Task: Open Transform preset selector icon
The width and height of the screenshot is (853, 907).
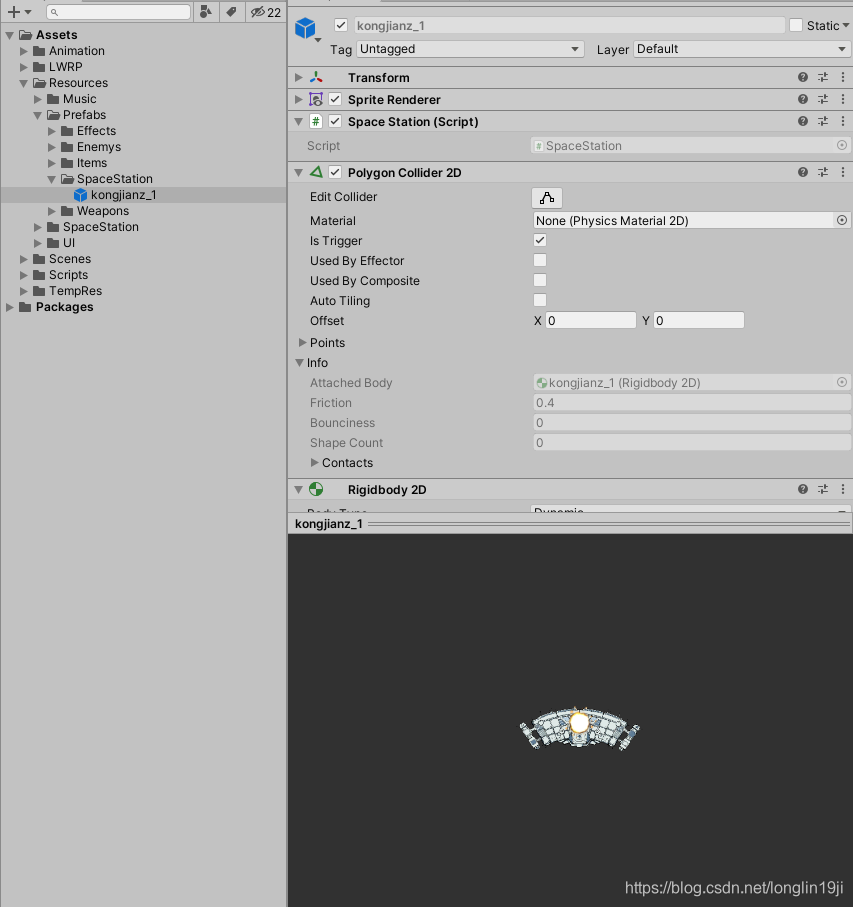Action: (823, 77)
